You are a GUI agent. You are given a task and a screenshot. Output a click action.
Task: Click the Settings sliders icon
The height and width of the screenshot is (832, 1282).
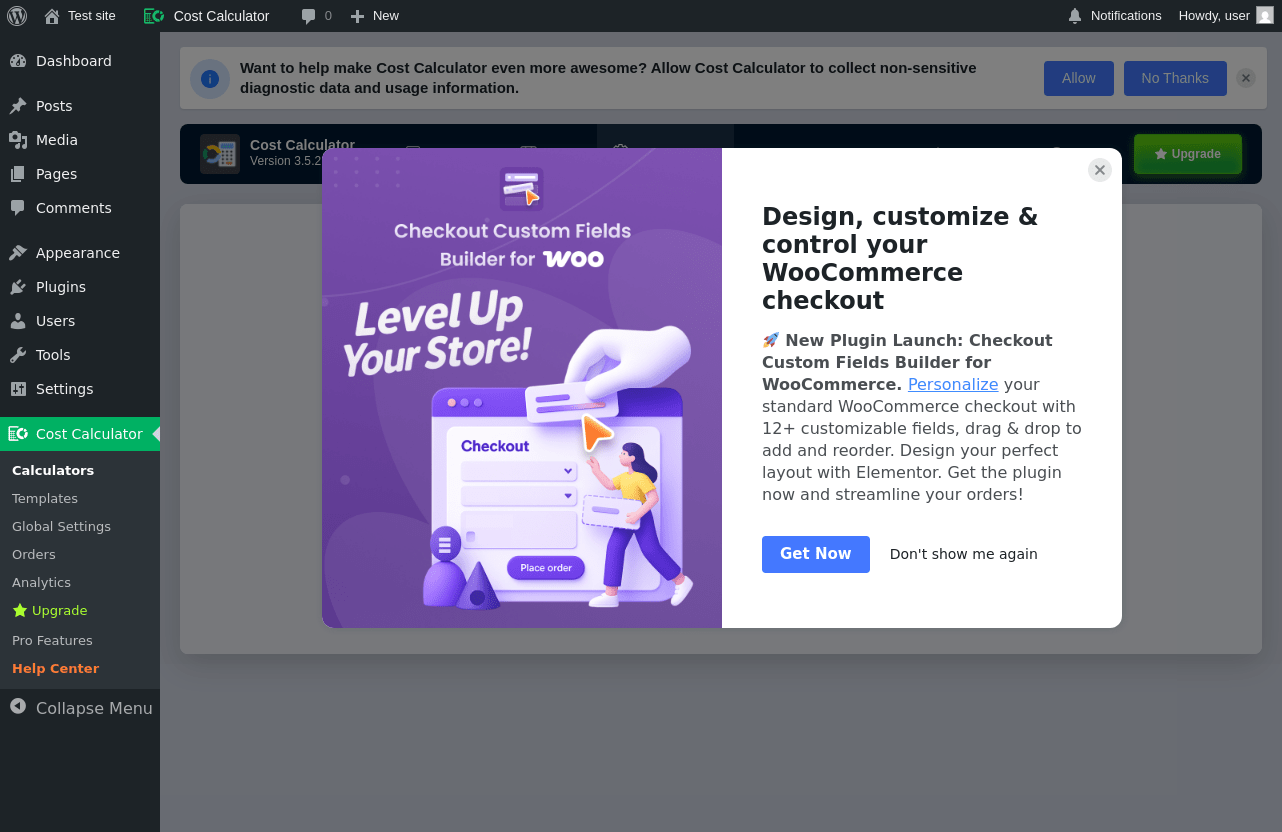pyautogui.click(x=18, y=389)
